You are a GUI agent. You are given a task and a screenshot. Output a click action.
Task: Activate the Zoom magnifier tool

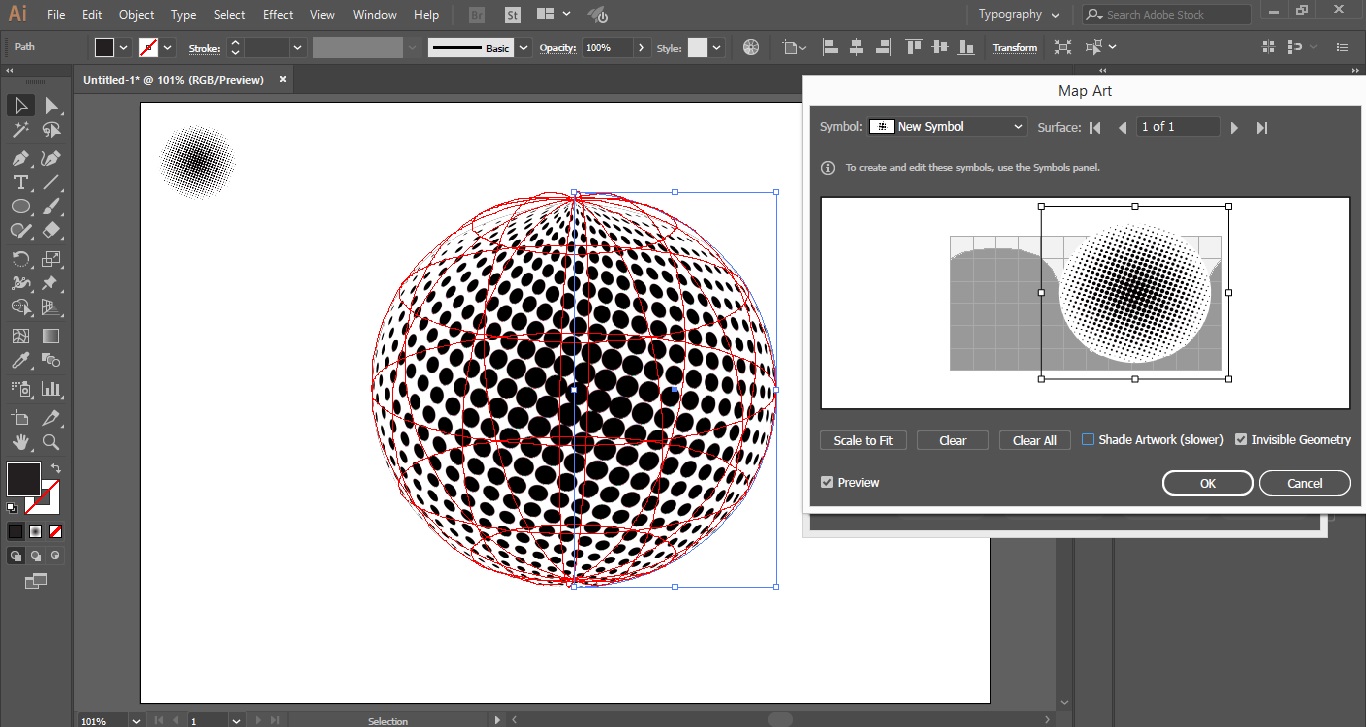coord(51,442)
